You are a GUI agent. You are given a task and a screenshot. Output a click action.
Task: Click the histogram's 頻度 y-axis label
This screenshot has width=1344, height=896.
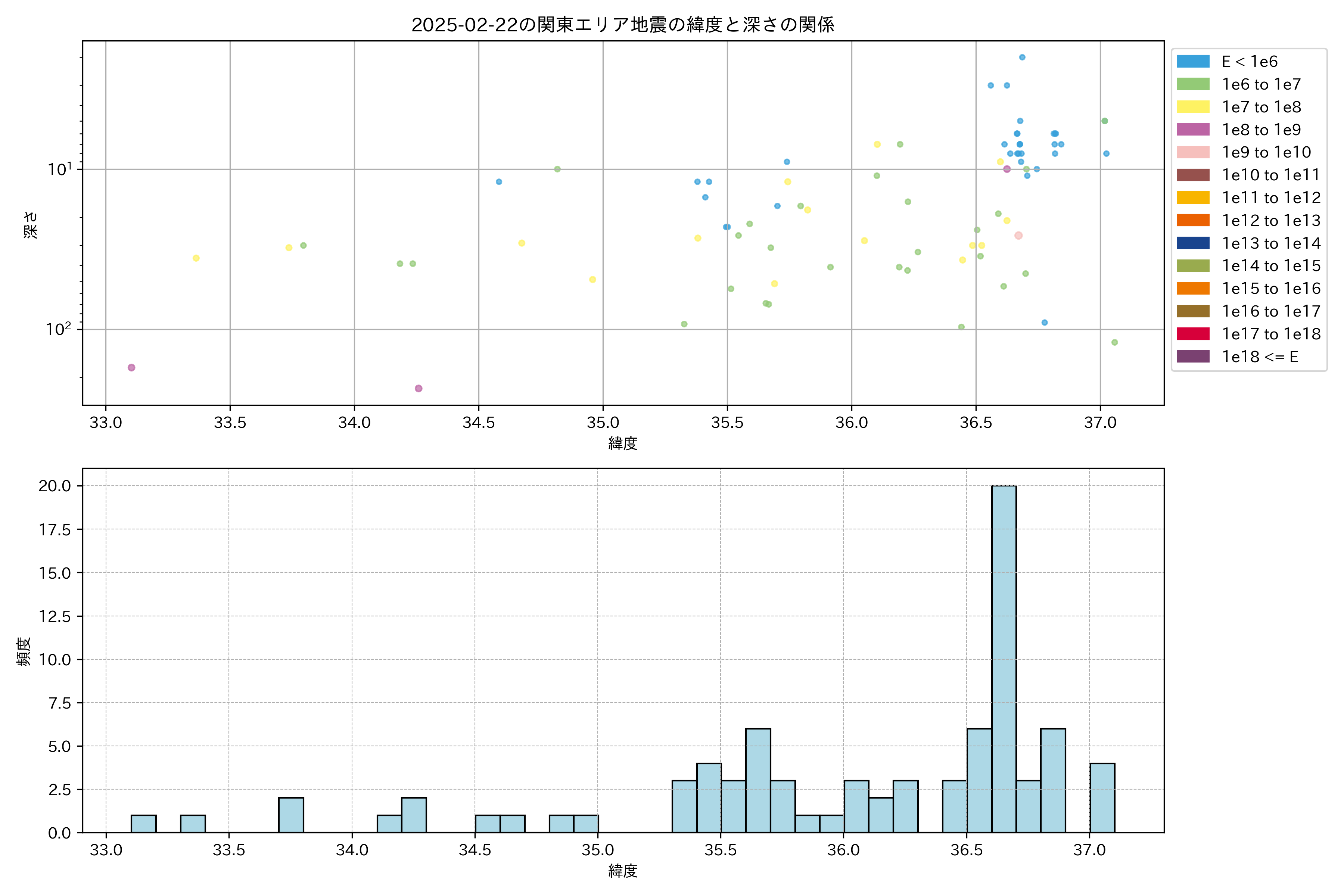coord(24,651)
